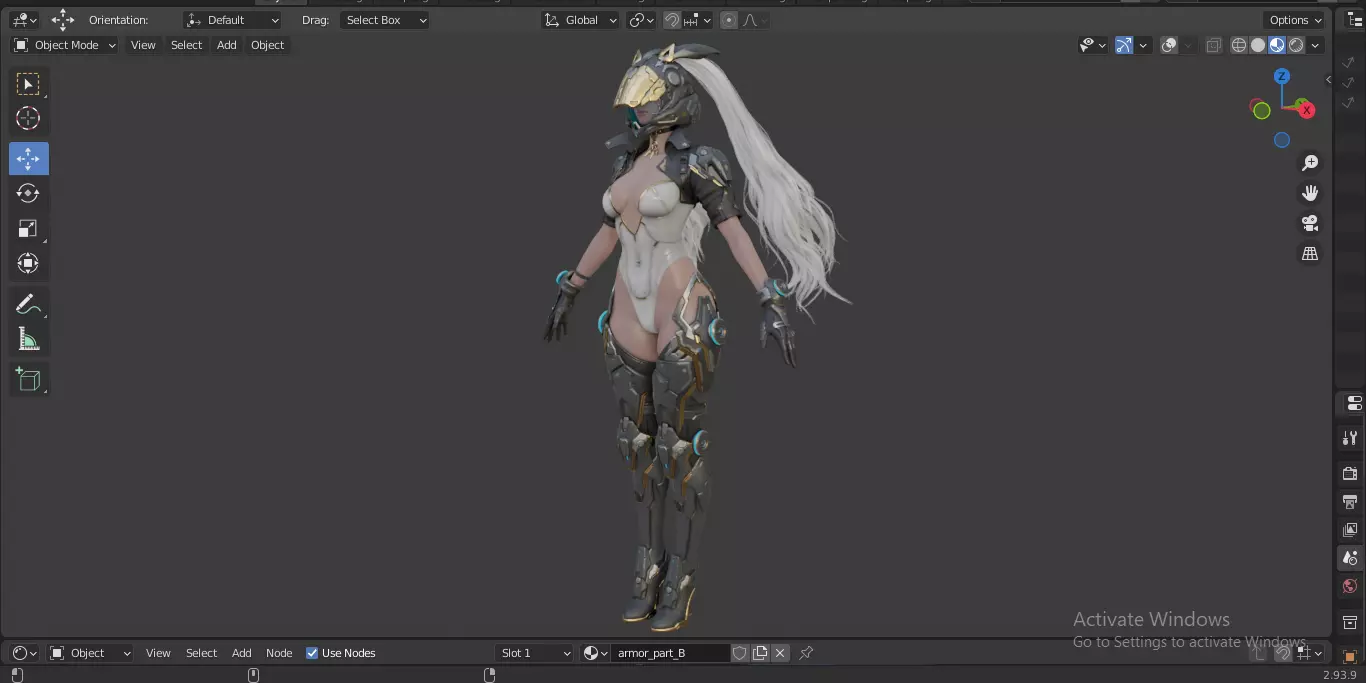
Task: Toggle Show Gizmo button
Action: tap(1124, 45)
